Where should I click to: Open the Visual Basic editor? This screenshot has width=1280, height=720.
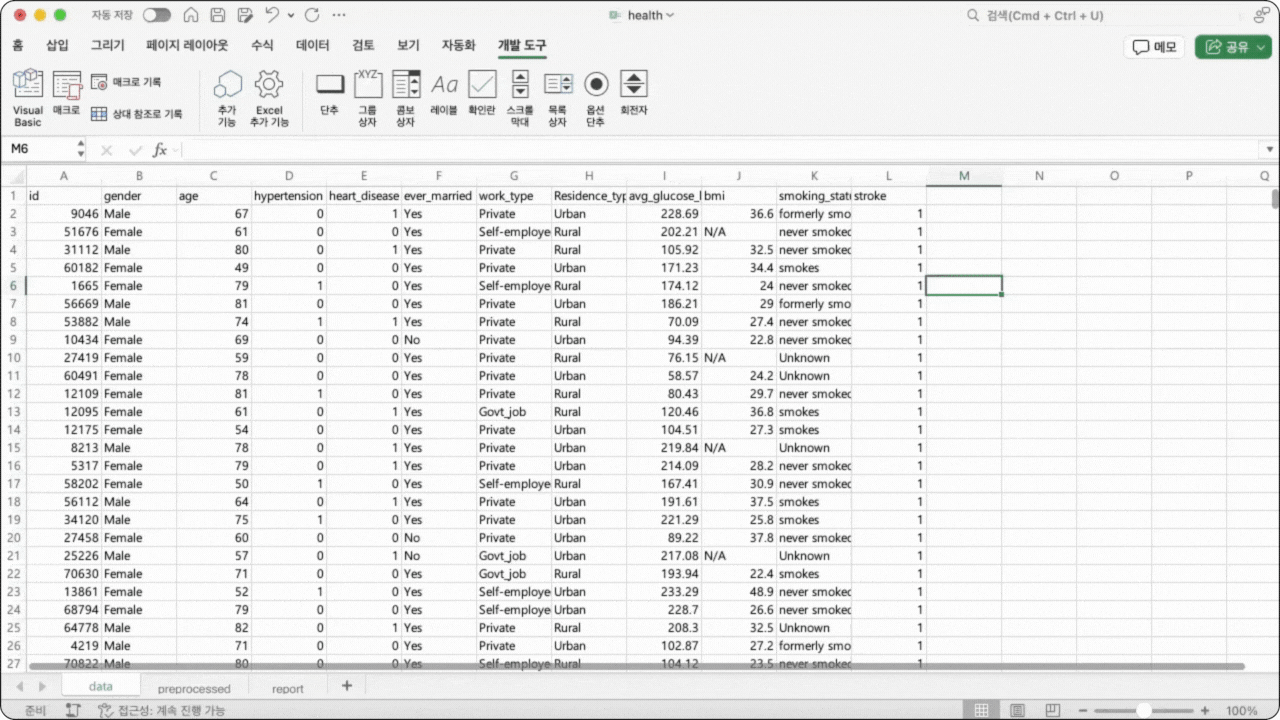pyautogui.click(x=28, y=98)
